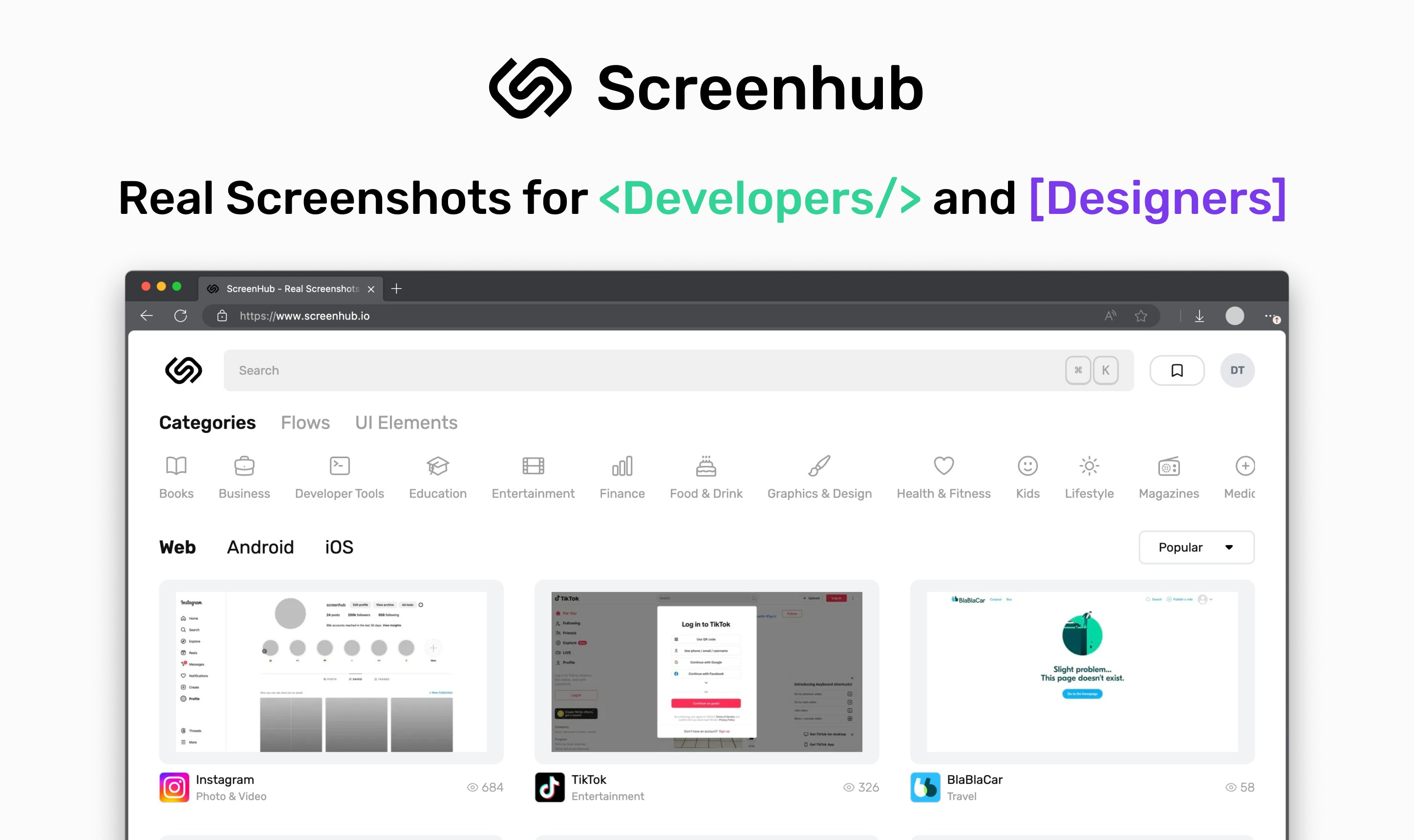Open the Popular sort dropdown
This screenshot has height=840, width=1414.
point(1196,547)
